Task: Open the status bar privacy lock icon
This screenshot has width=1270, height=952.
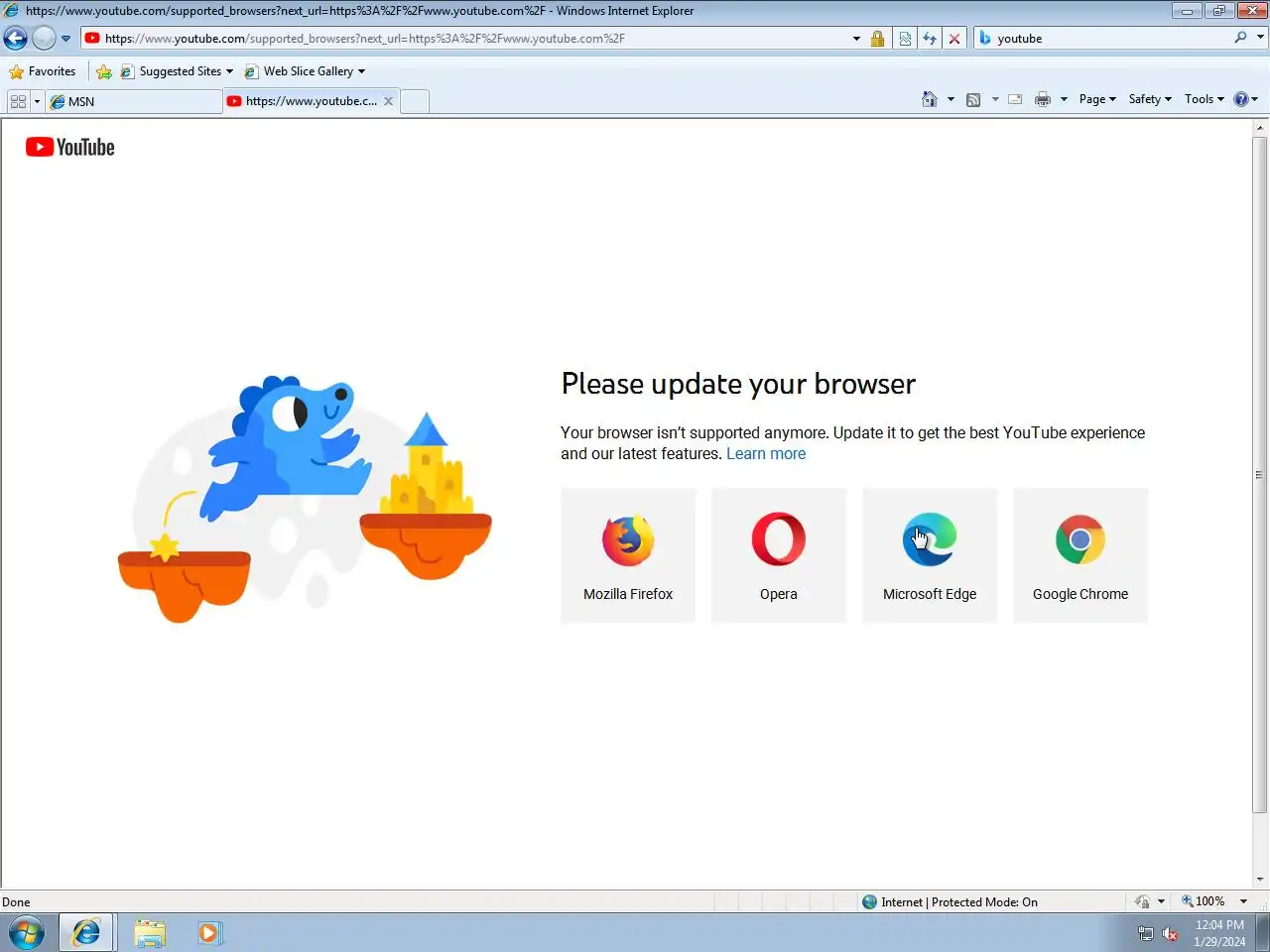Action: pos(1143,901)
